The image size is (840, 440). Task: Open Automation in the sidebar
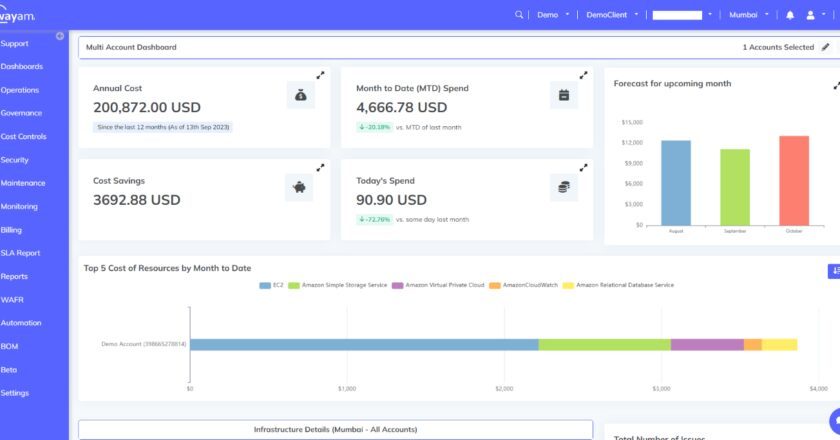click(21, 323)
